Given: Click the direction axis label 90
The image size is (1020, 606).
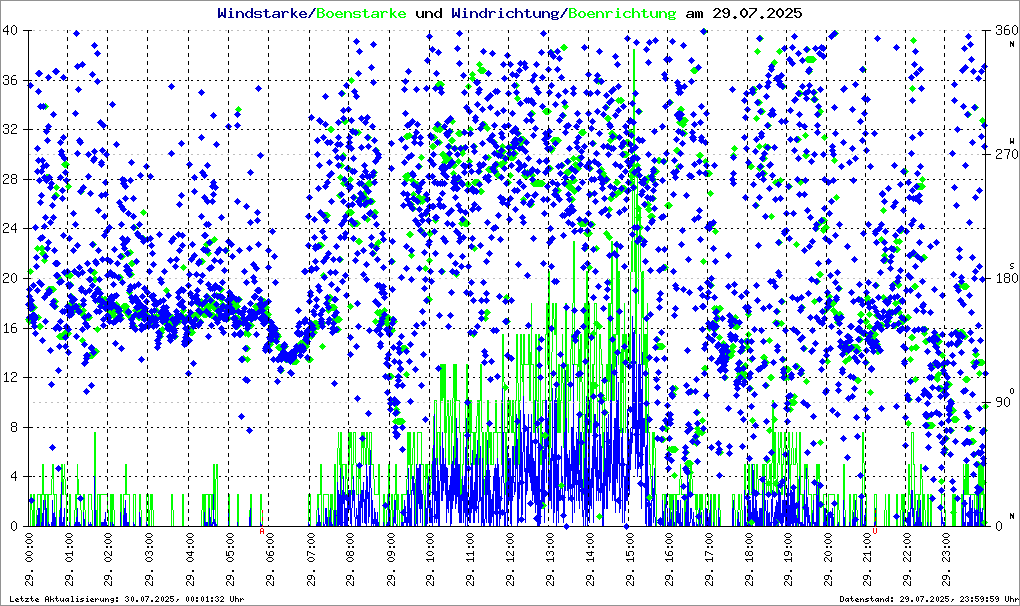Looking at the screenshot, I should [1003, 402].
